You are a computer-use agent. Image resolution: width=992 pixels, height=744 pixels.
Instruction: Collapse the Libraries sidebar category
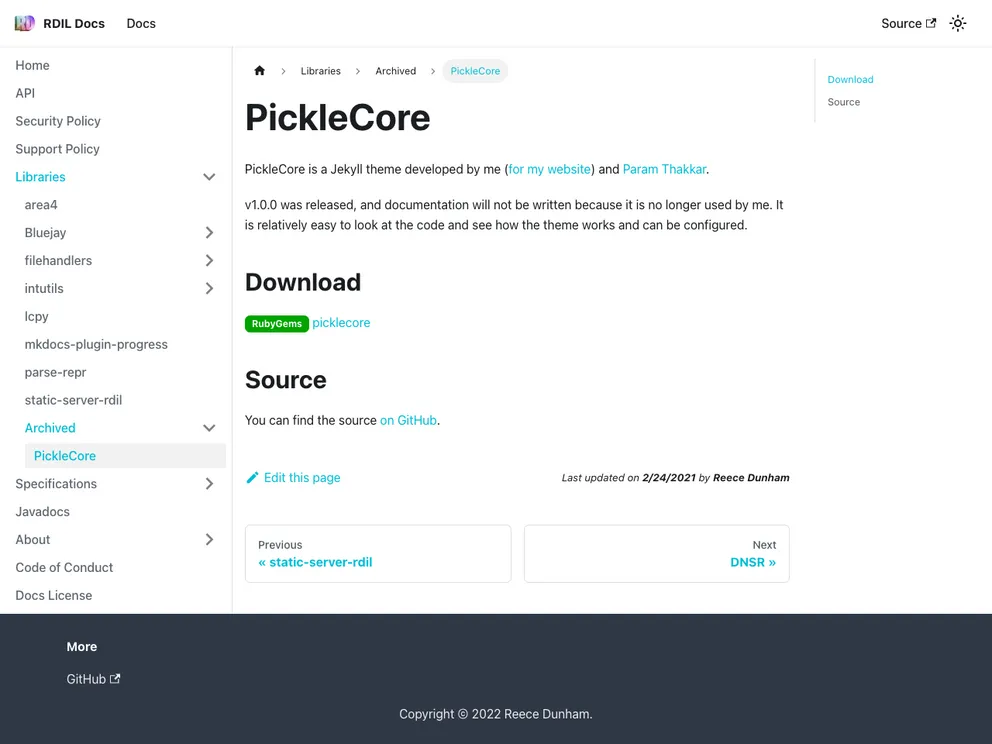click(209, 177)
